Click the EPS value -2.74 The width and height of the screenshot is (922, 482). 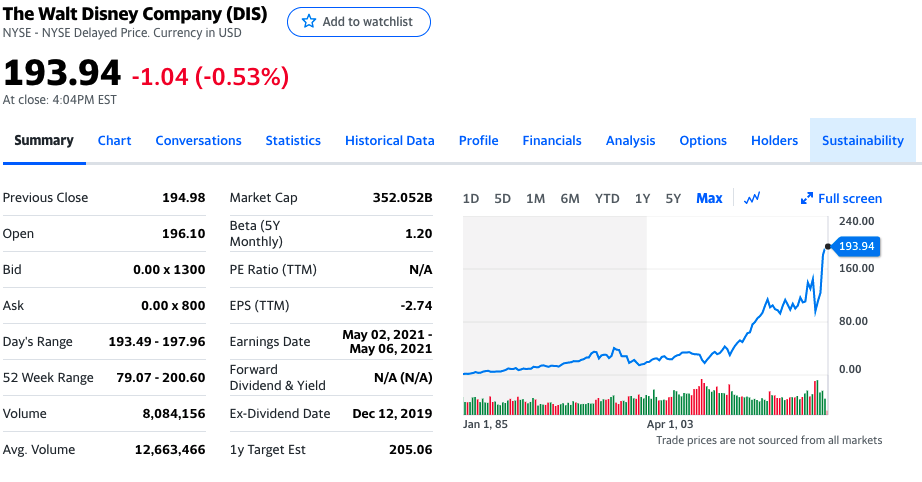coord(416,306)
